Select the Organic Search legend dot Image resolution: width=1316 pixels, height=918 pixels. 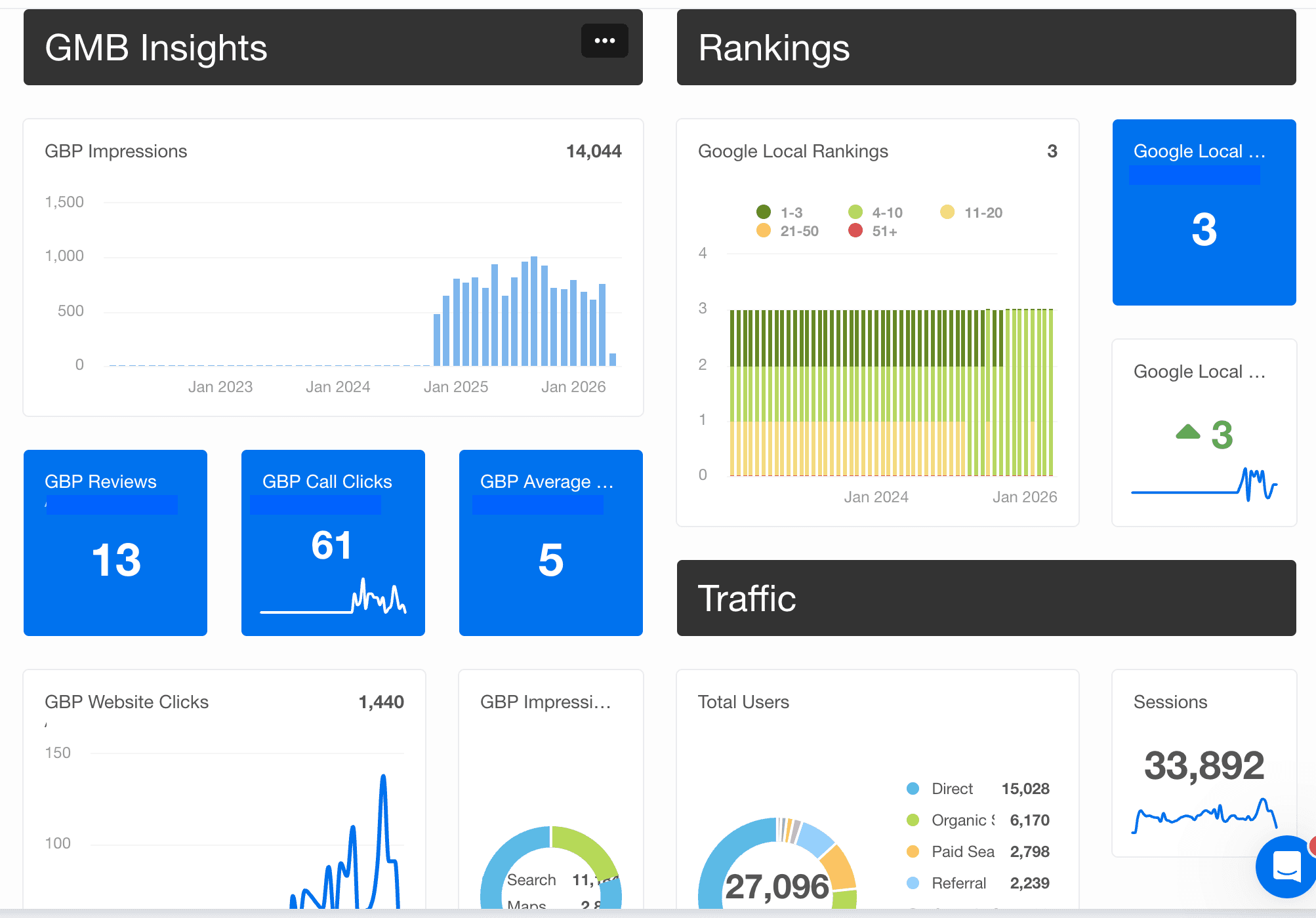point(913,820)
